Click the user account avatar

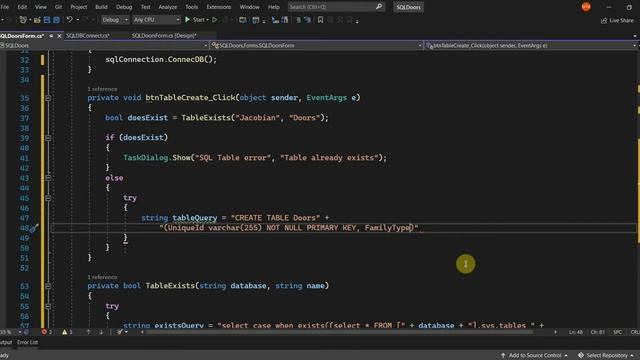[586, 7]
